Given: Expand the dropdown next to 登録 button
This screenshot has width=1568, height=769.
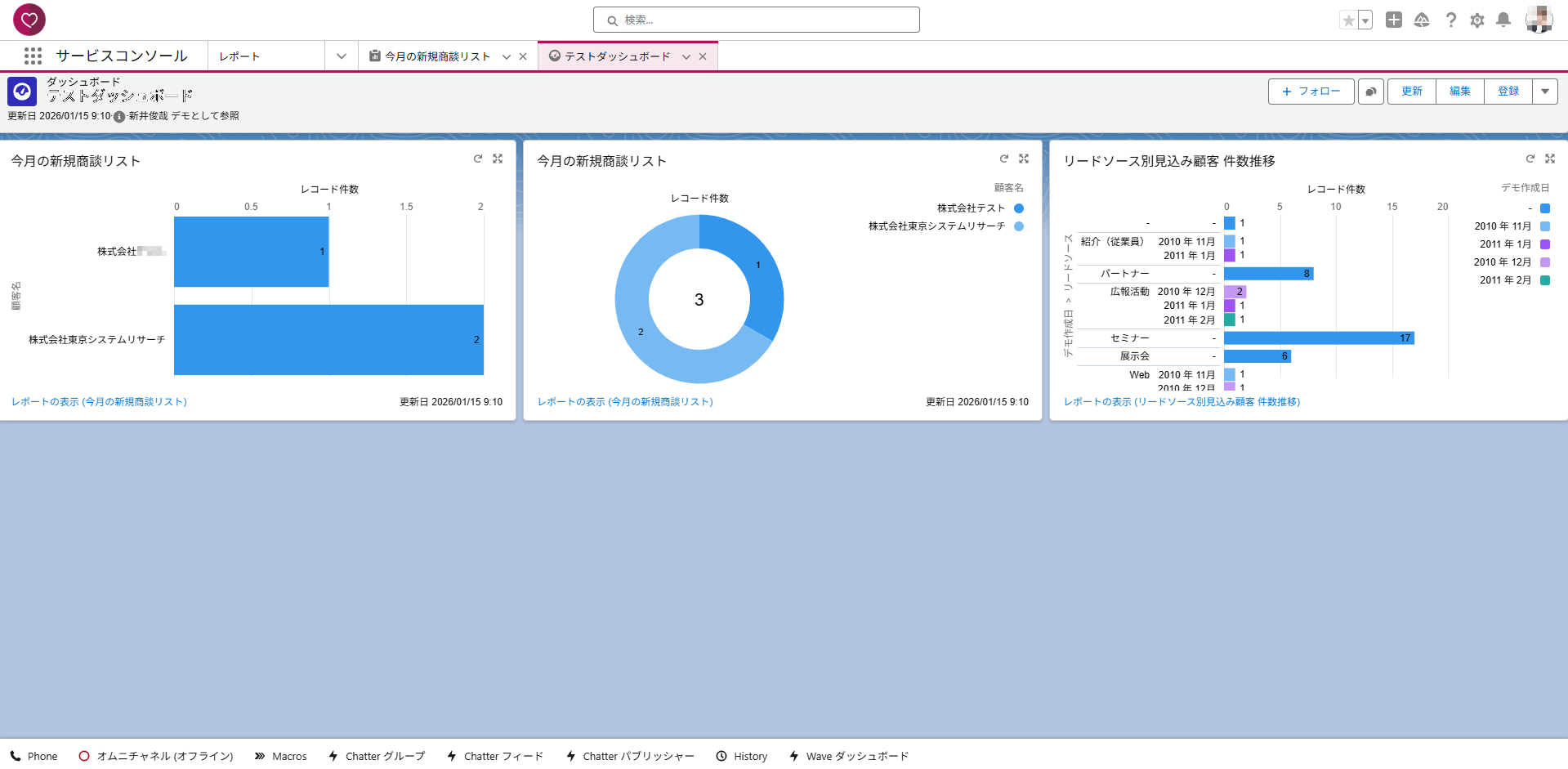Looking at the screenshot, I should tap(1544, 92).
